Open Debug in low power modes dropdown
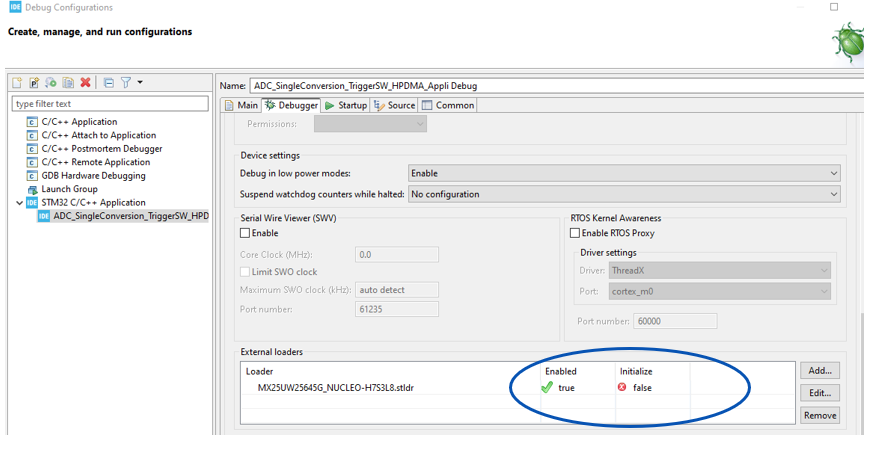Image resolution: width=888 pixels, height=452 pixels. pyautogui.click(x=624, y=173)
